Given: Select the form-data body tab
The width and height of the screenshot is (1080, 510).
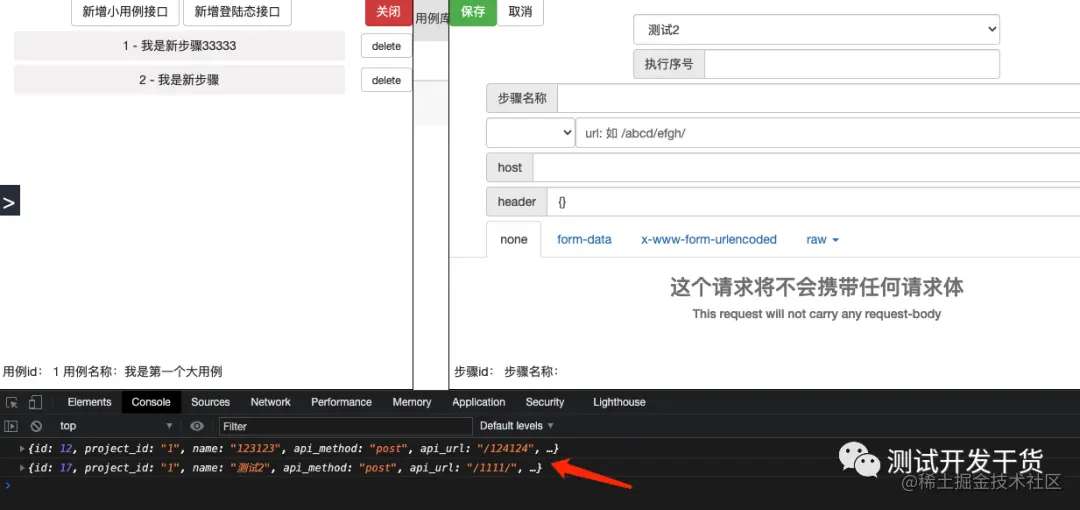Looking at the screenshot, I should click(584, 240).
